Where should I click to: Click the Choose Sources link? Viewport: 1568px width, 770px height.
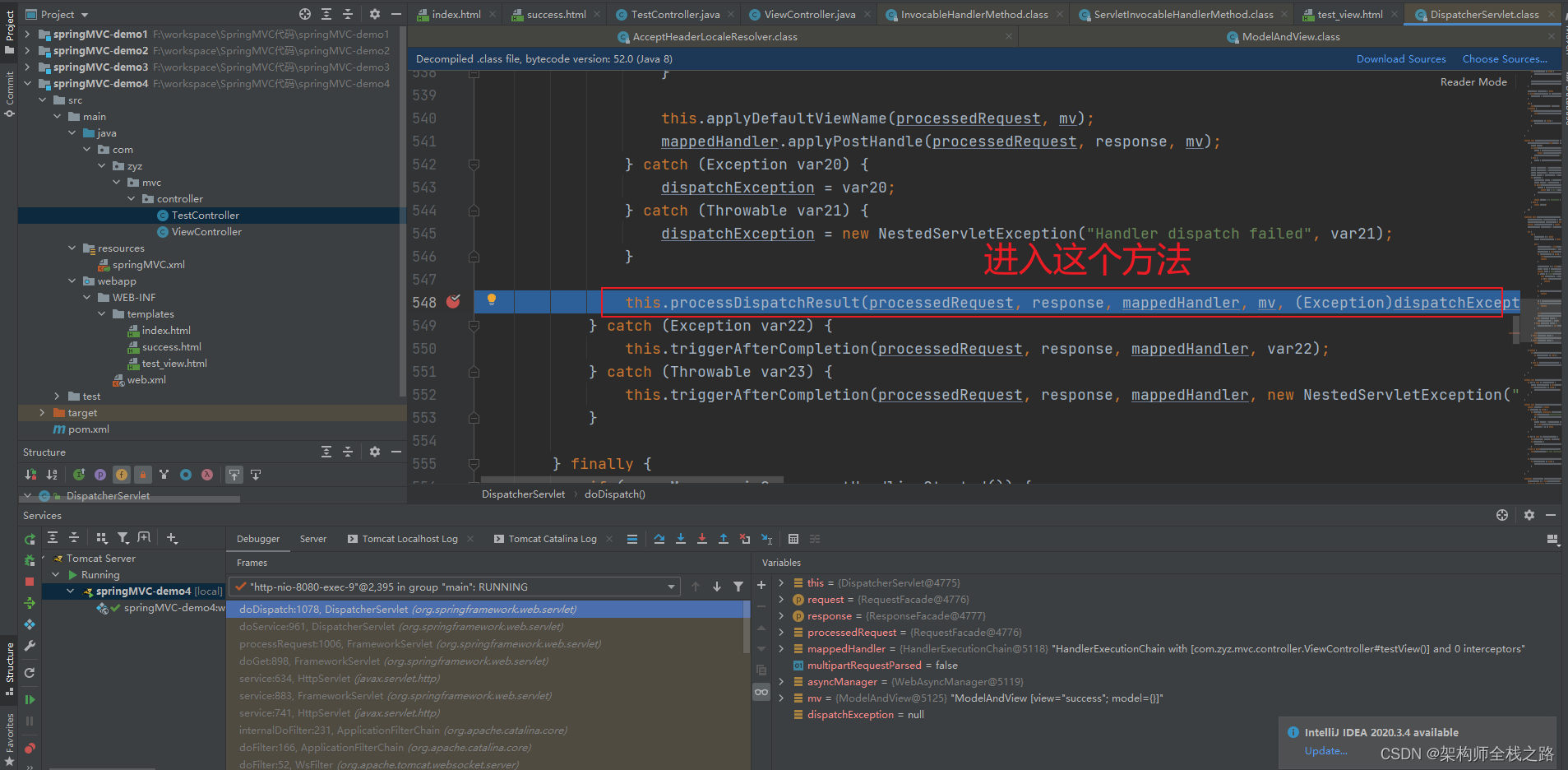point(1505,58)
